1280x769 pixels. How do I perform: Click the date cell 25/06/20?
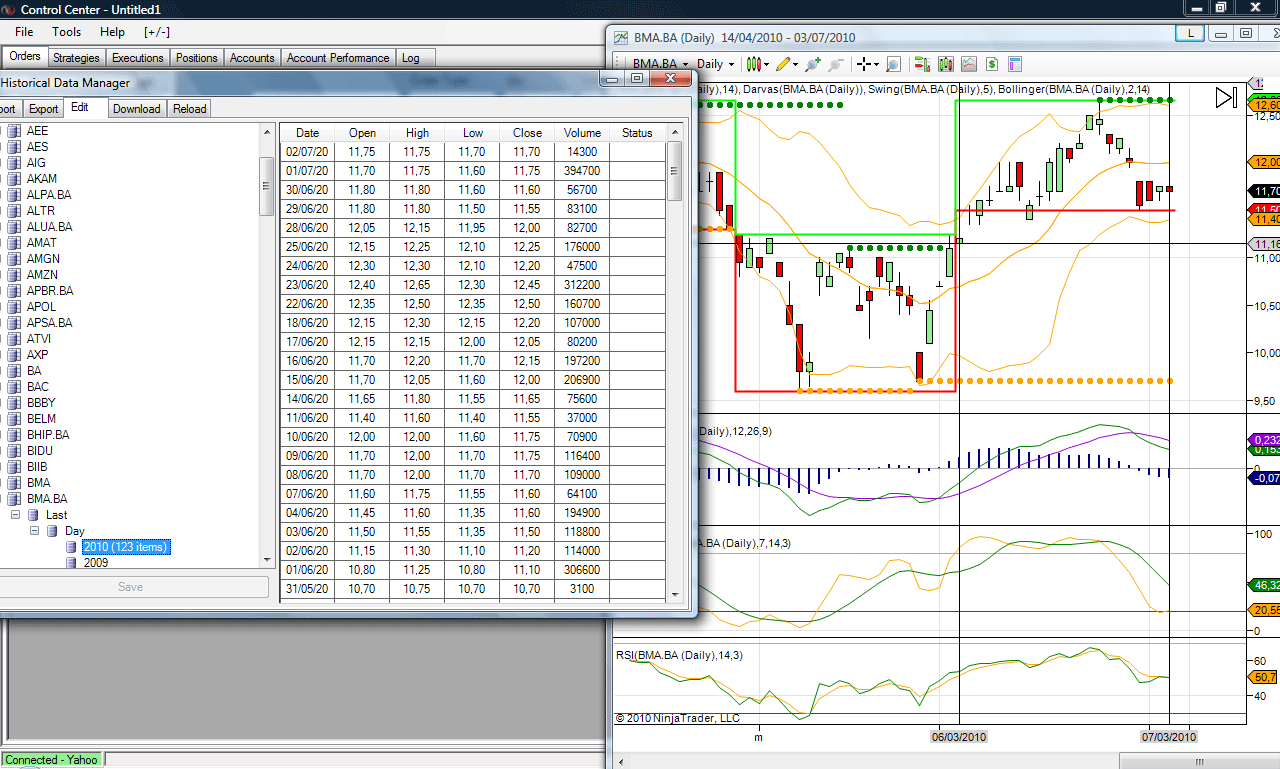(x=307, y=247)
